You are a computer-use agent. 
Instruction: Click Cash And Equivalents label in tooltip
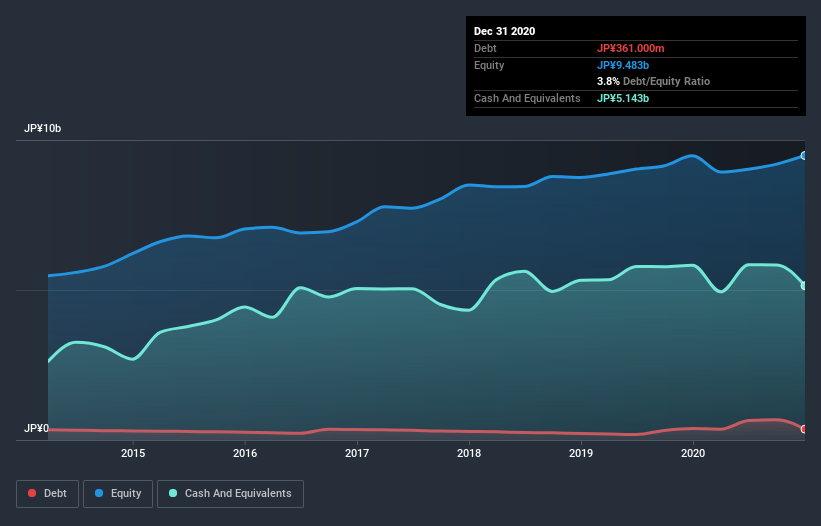point(527,98)
